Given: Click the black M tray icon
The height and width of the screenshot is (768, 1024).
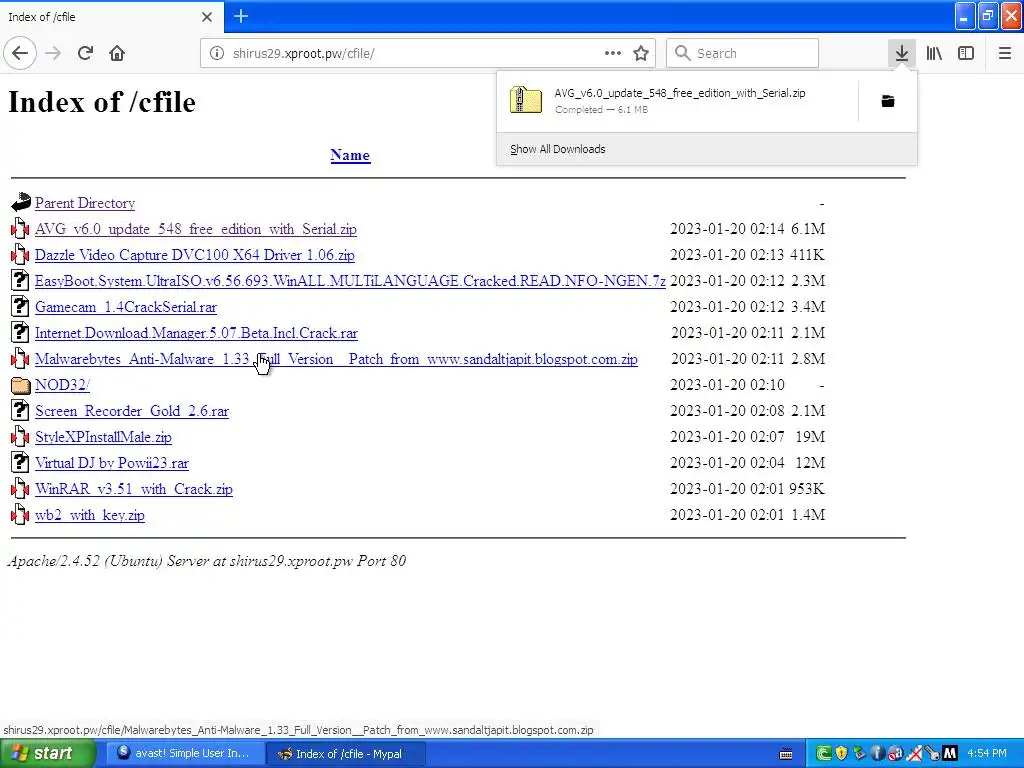Looking at the screenshot, I should click(x=950, y=754).
